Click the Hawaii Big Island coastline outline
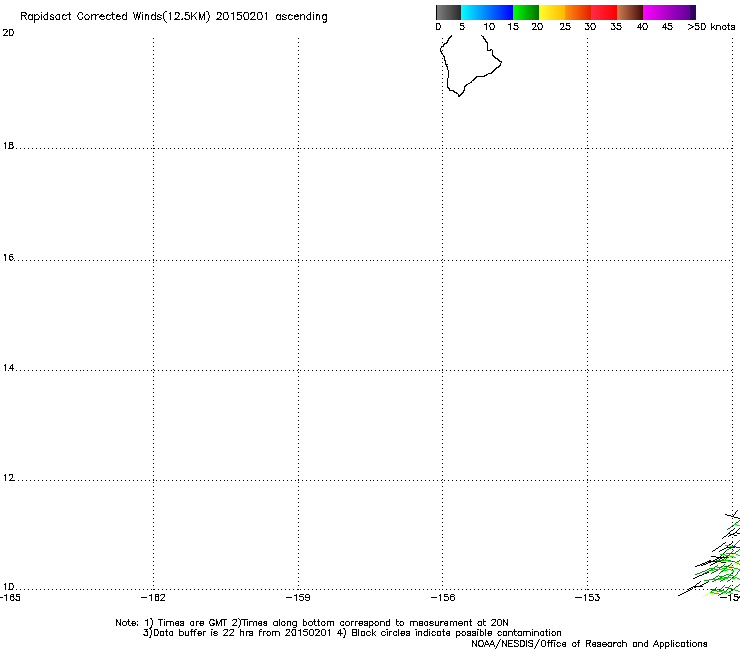 tap(471, 66)
